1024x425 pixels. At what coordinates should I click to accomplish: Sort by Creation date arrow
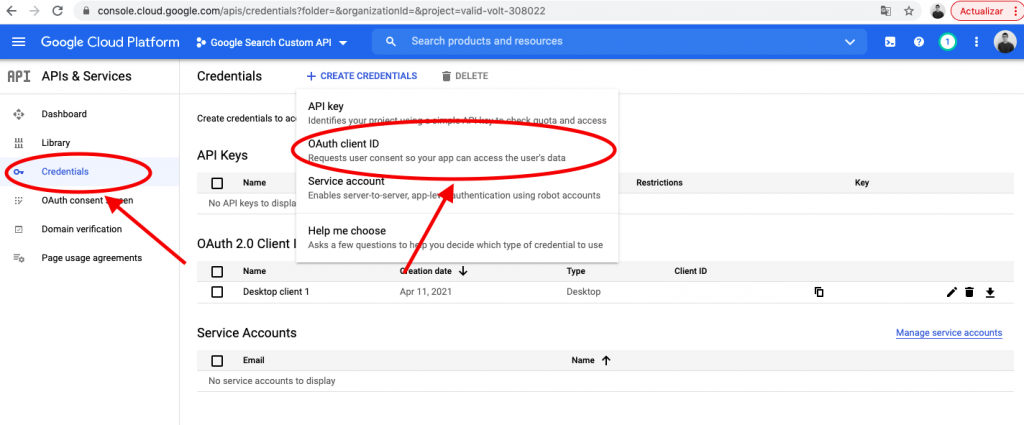click(x=463, y=270)
